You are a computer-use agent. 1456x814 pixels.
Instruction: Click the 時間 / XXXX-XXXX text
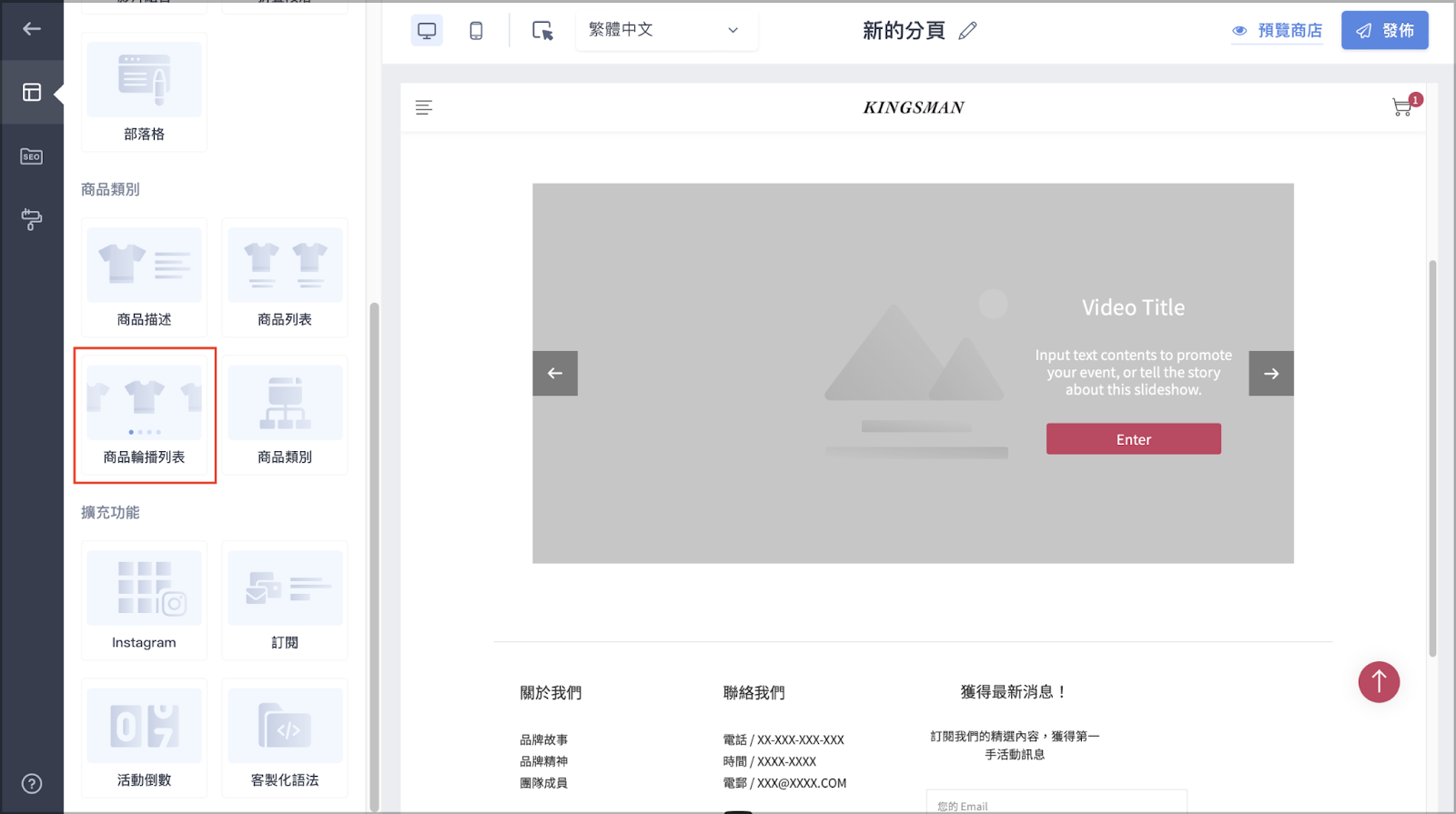pos(769,762)
